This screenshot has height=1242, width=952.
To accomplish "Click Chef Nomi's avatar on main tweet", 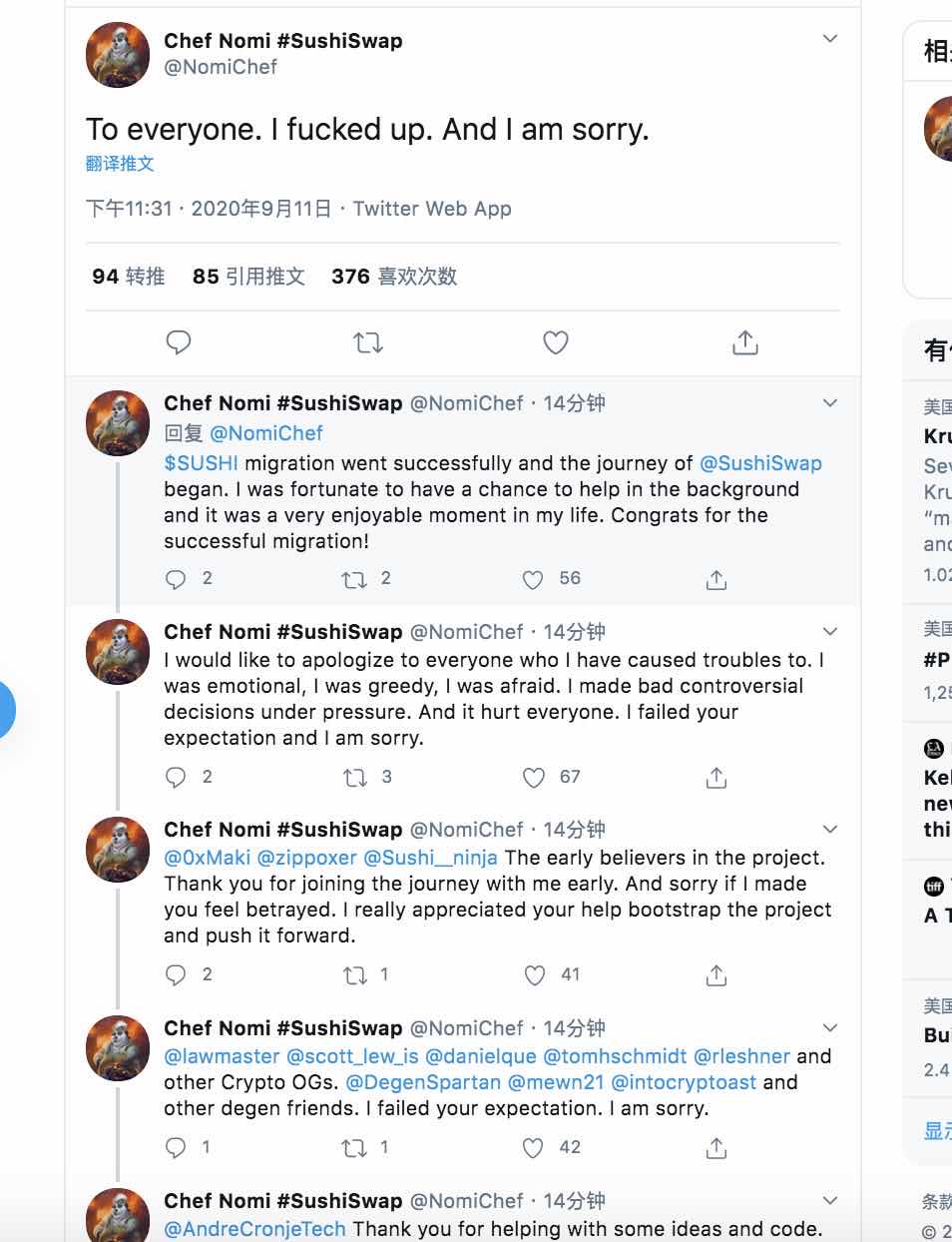I will click(x=118, y=54).
